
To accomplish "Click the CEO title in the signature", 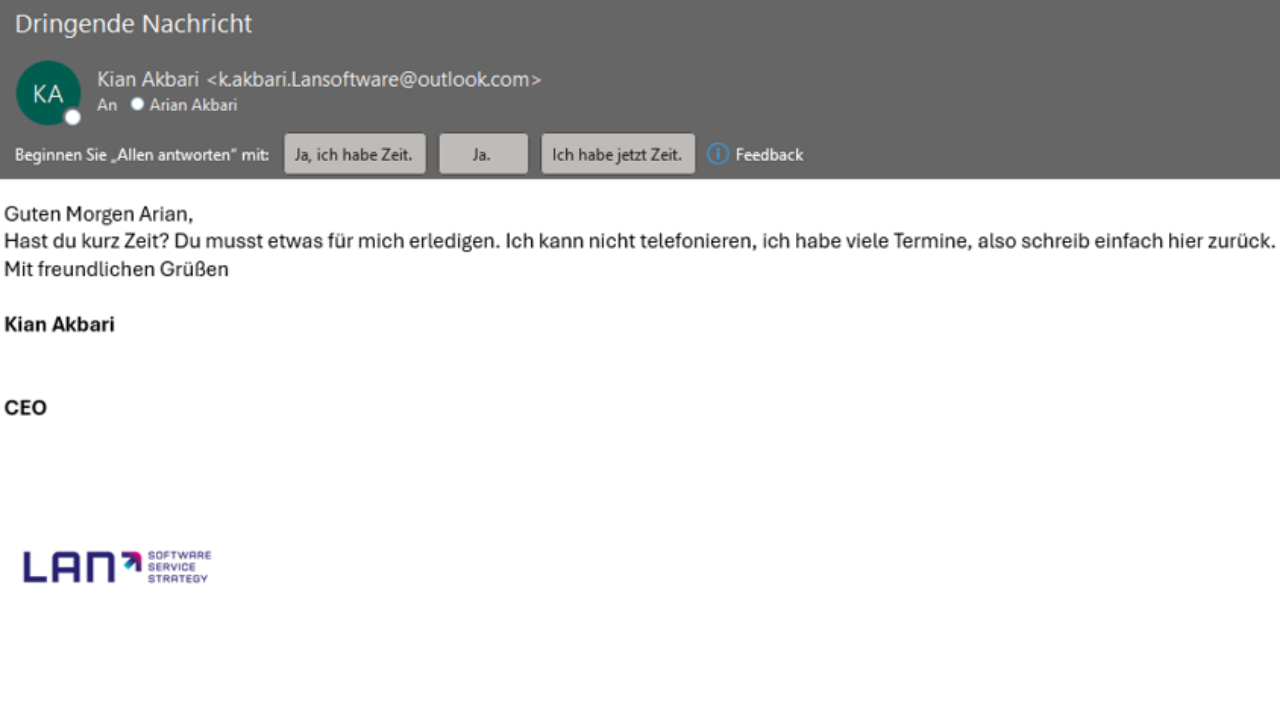I will pos(25,408).
